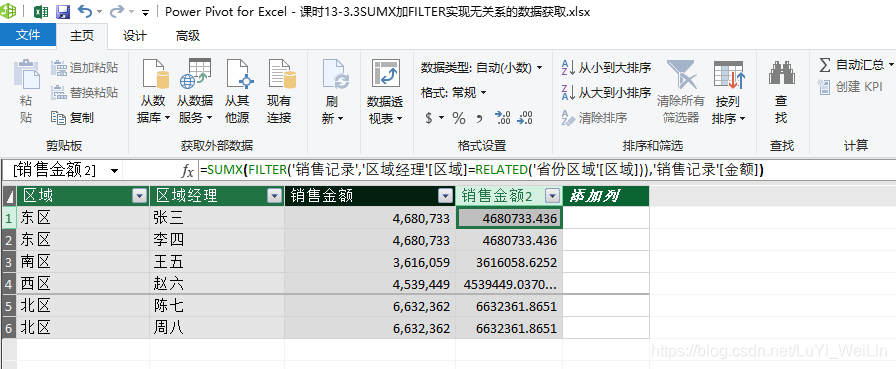This screenshot has height=369, width=896.
Task: Click From Other Sources (从其他源)
Action: point(237,91)
